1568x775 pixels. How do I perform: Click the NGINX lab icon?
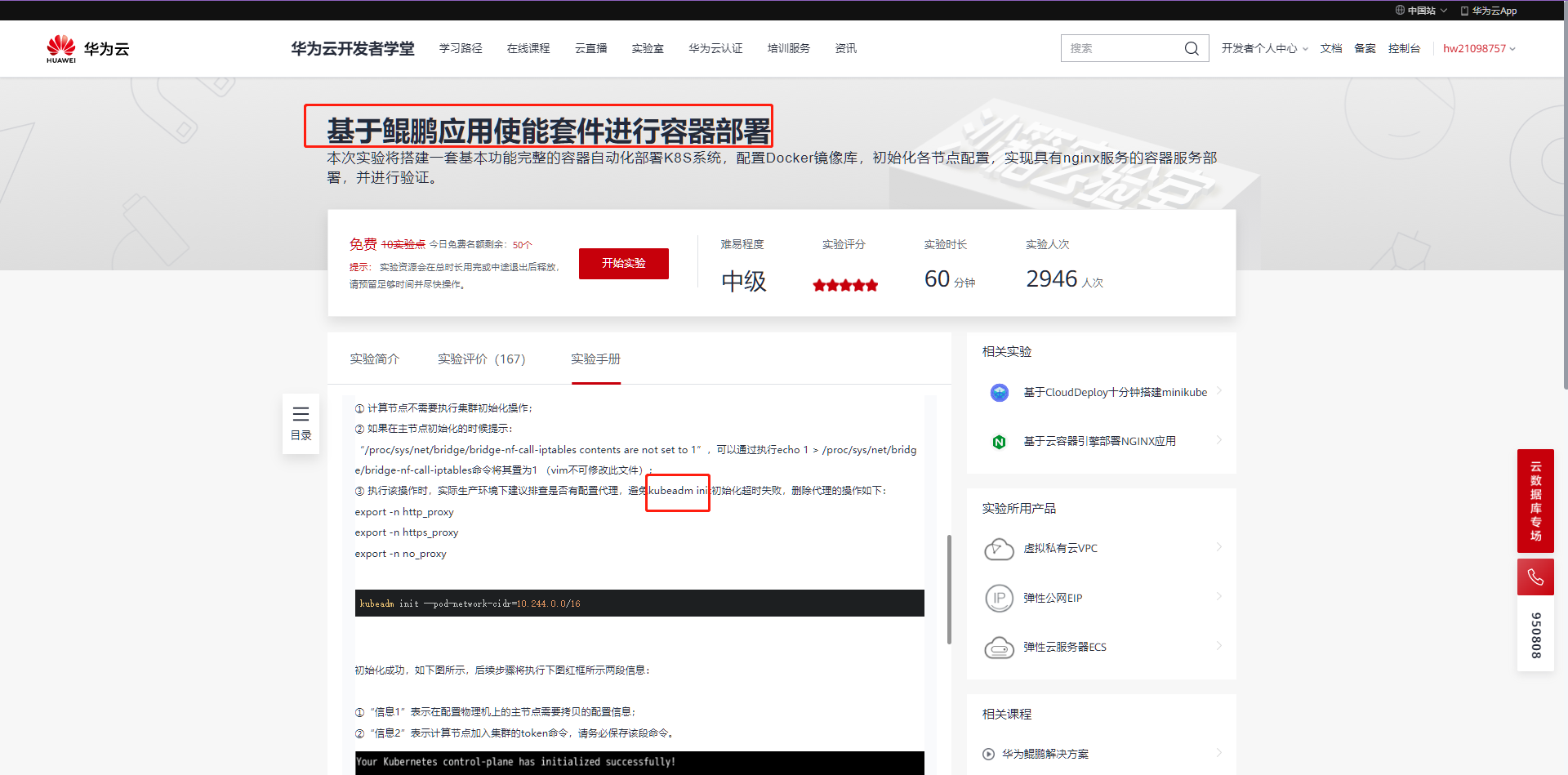(999, 442)
